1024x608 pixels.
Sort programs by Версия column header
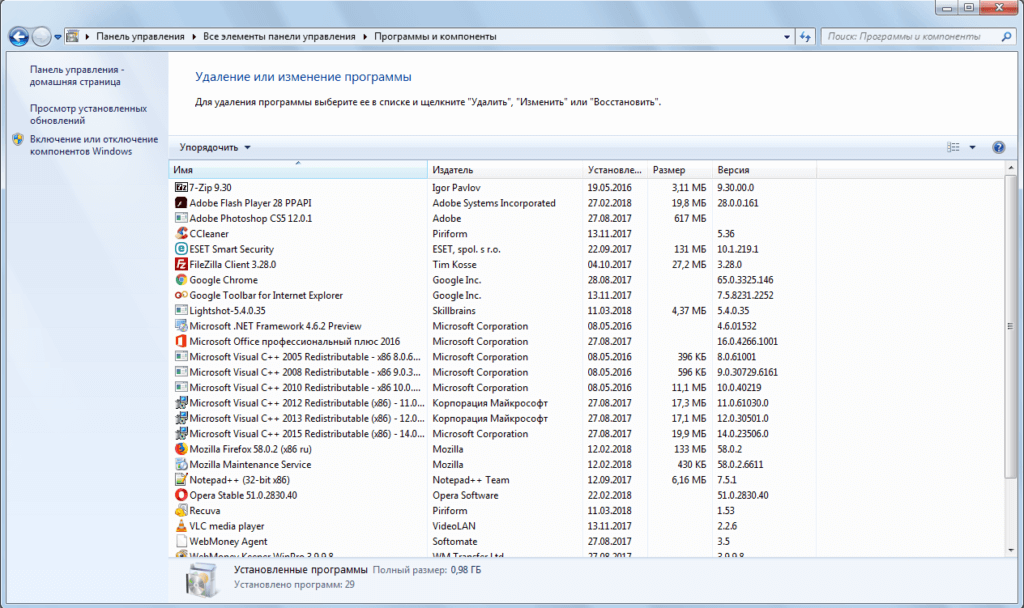pos(764,170)
